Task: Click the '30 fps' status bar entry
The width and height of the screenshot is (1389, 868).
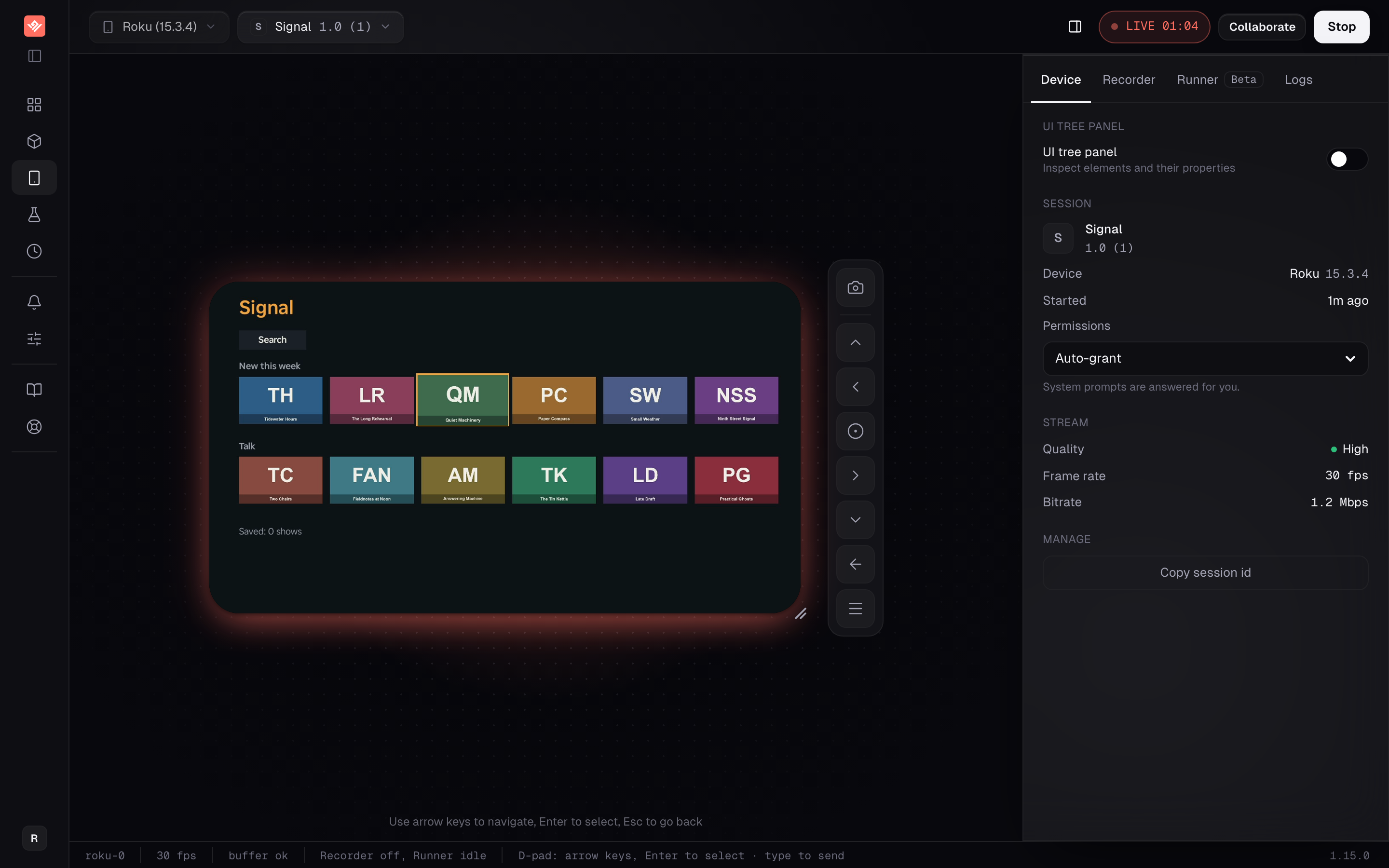Action: [176, 855]
